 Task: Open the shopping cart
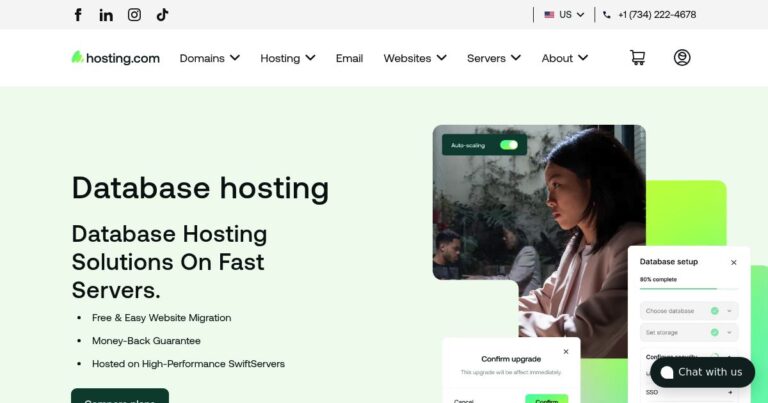click(637, 58)
